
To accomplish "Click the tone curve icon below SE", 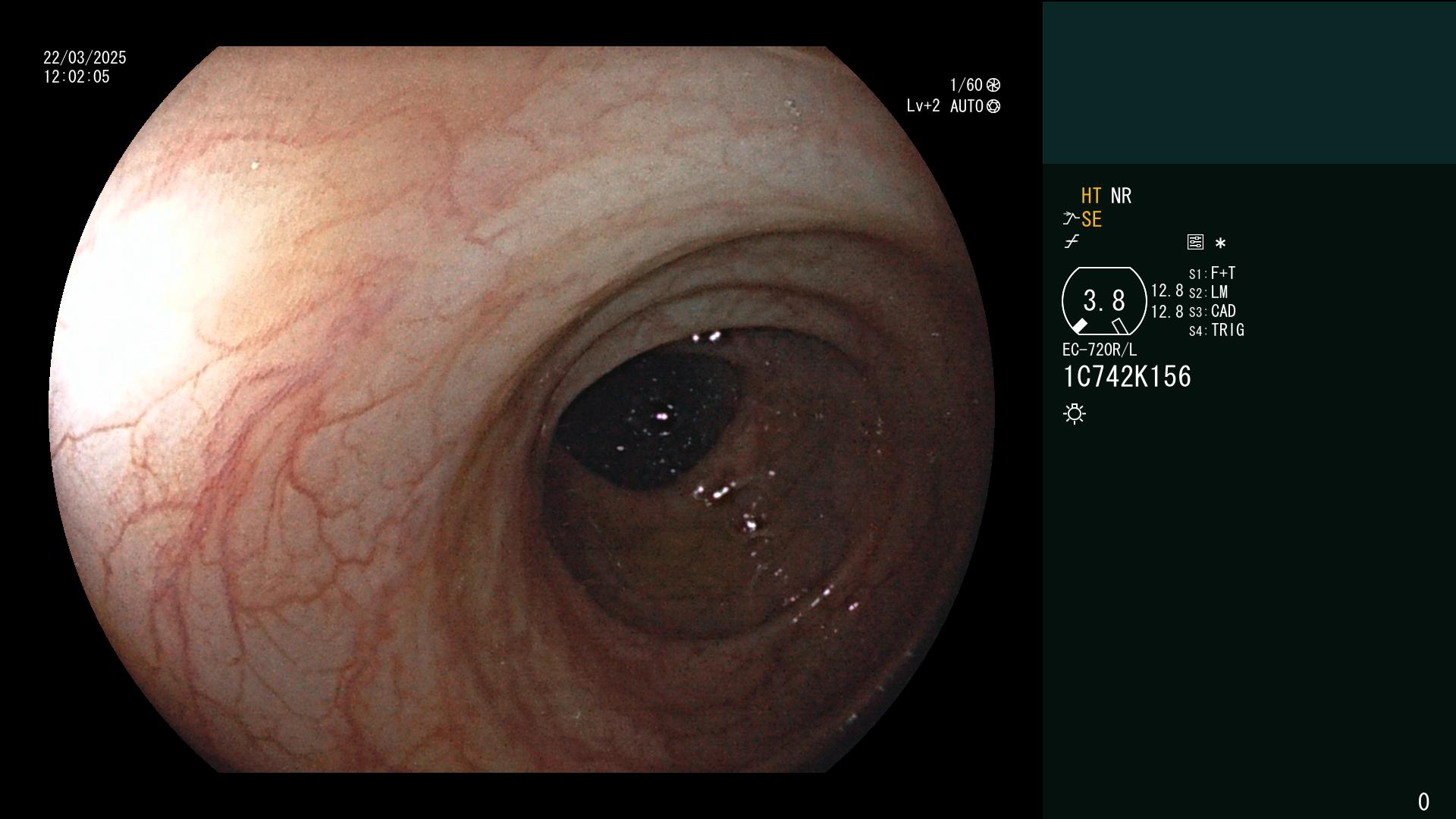I will coord(1072,242).
